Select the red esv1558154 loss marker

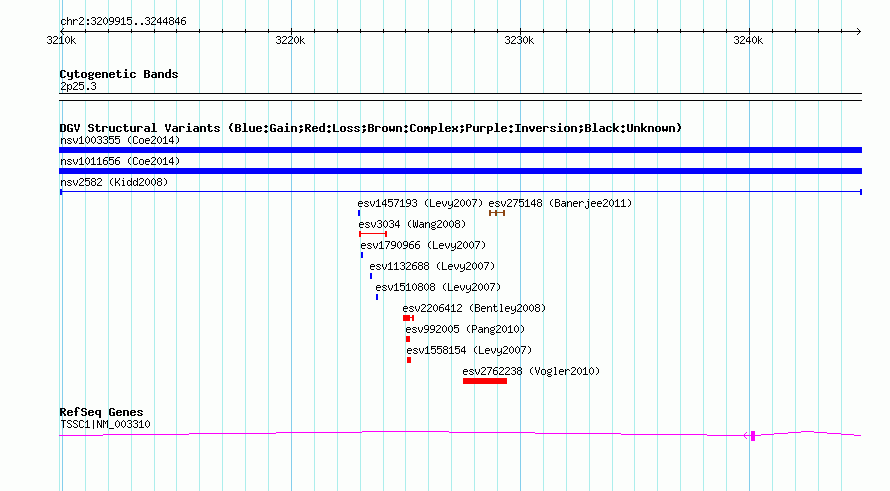(409, 360)
